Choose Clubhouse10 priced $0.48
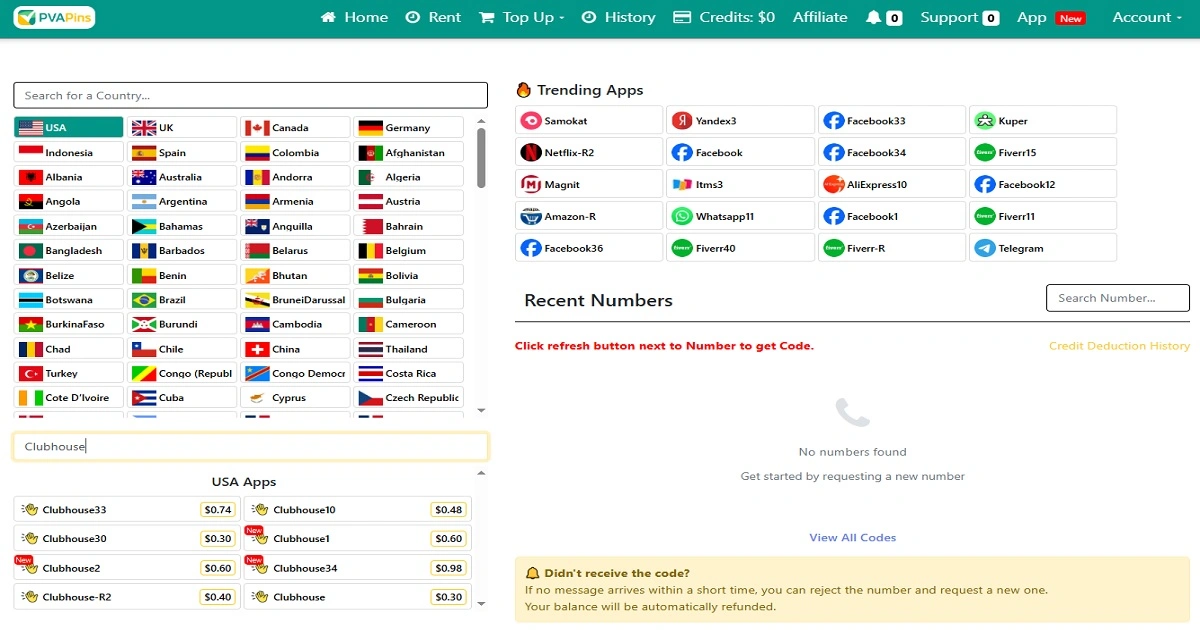Viewport: 1200px width, 630px height. [x=358, y=509]
